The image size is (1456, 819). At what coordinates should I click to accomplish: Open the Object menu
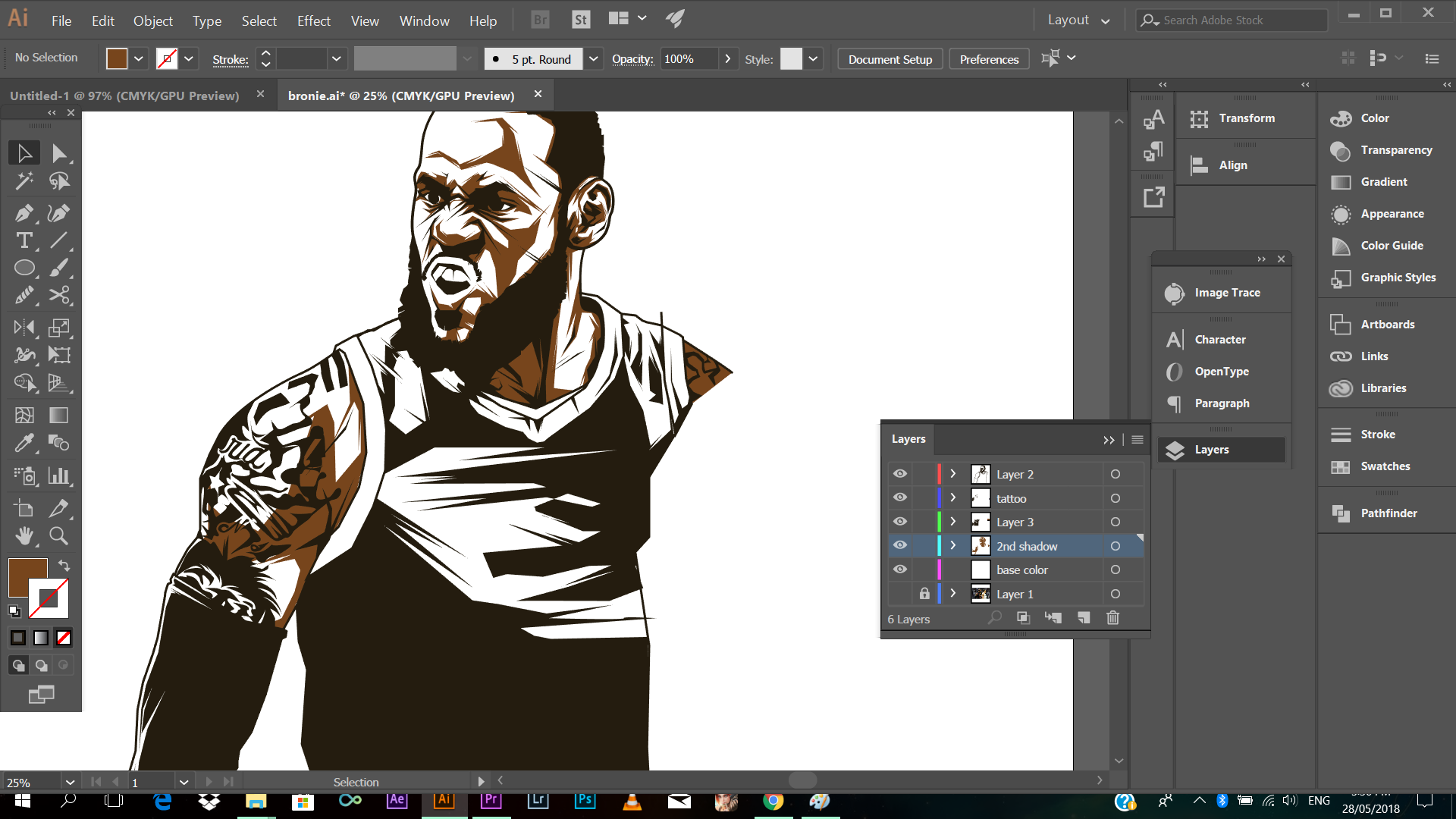click(153, 20)
